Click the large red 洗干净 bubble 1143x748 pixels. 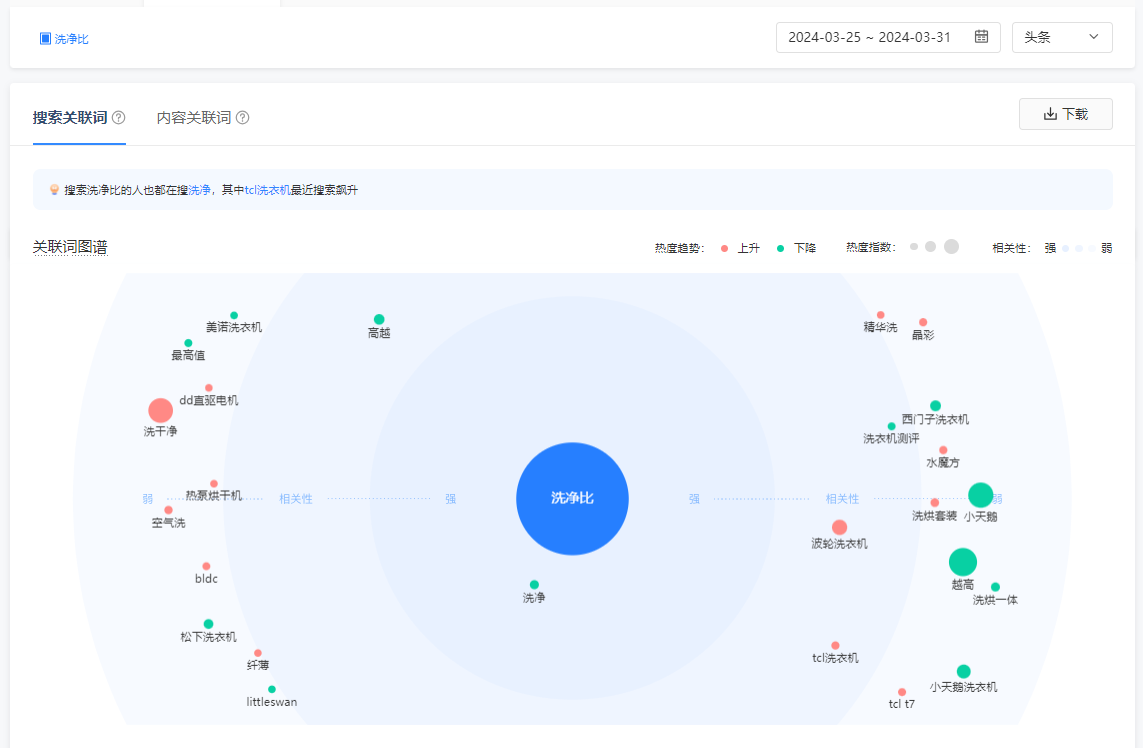click(x=160, y=410)
